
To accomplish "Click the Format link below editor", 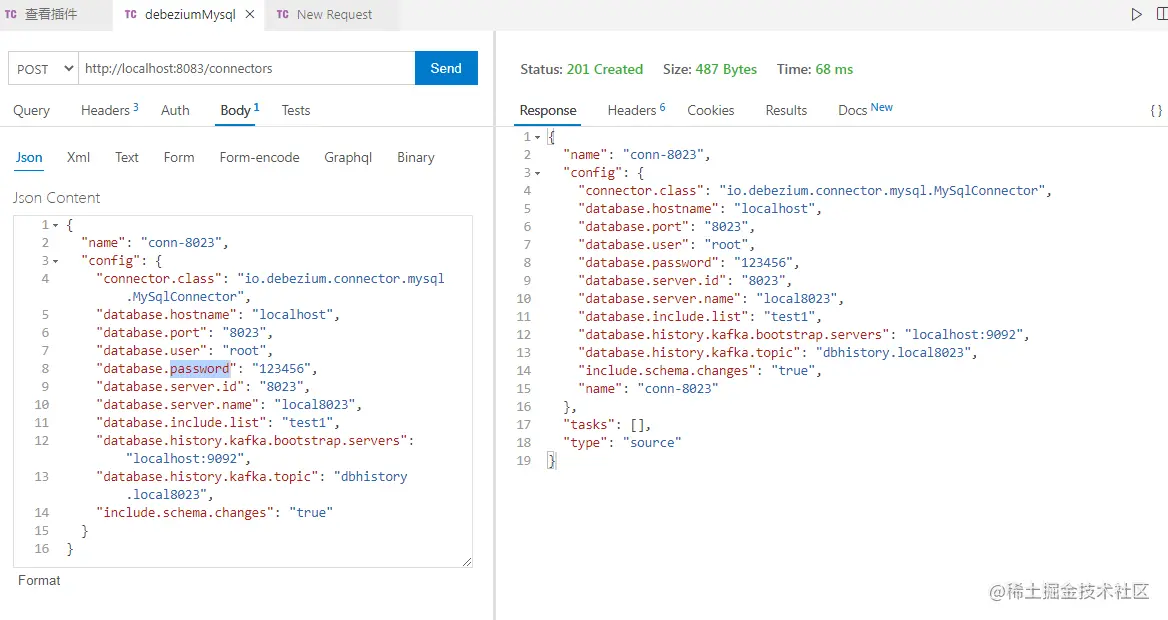I will pyautogui.click(x=39, y=580).
